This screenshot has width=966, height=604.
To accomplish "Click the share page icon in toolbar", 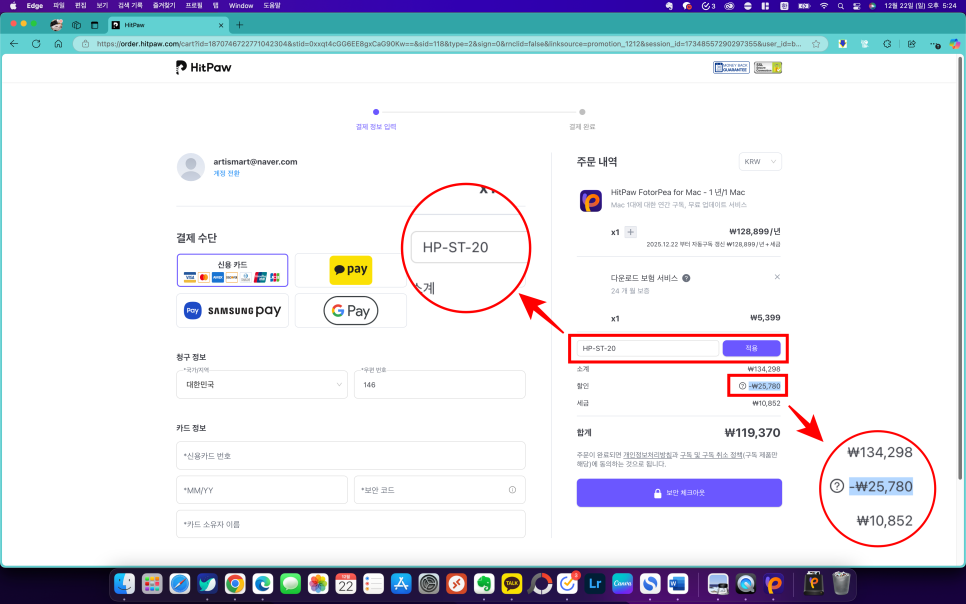I will coord(912,44).
